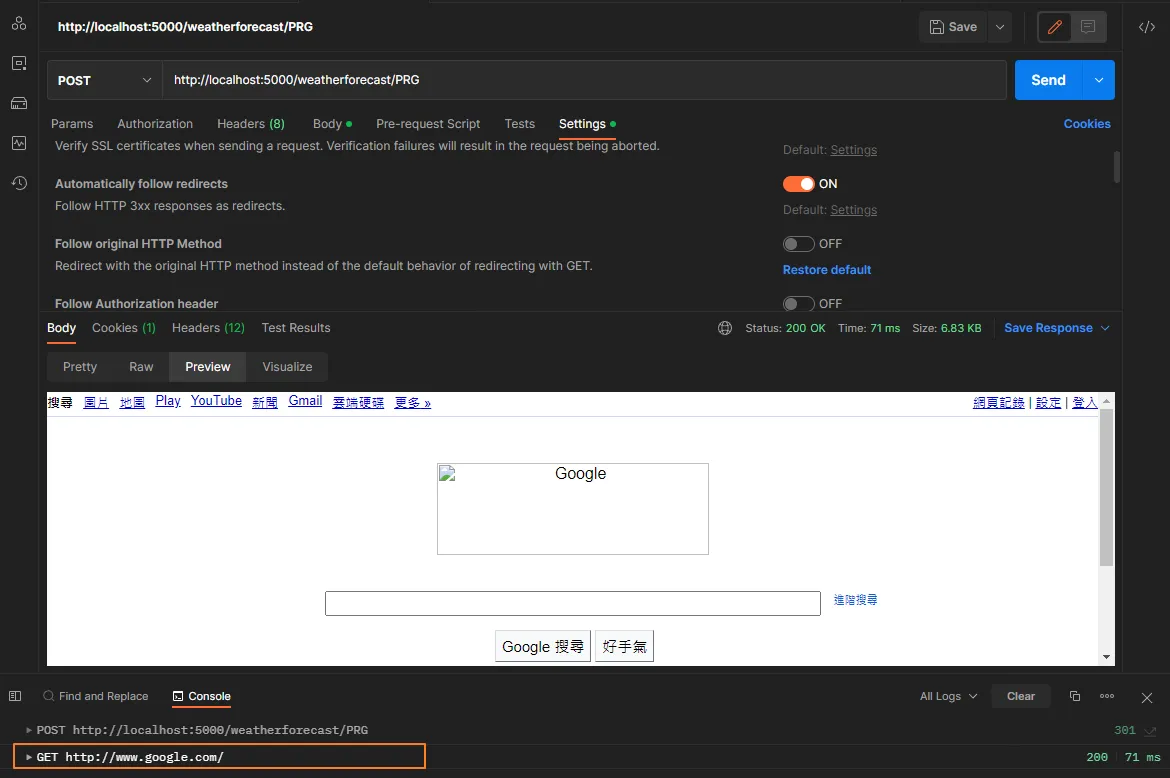Open the Pre-request Script tab
This screenshot has width=1170, height=778.
click(x=428, y=123)
